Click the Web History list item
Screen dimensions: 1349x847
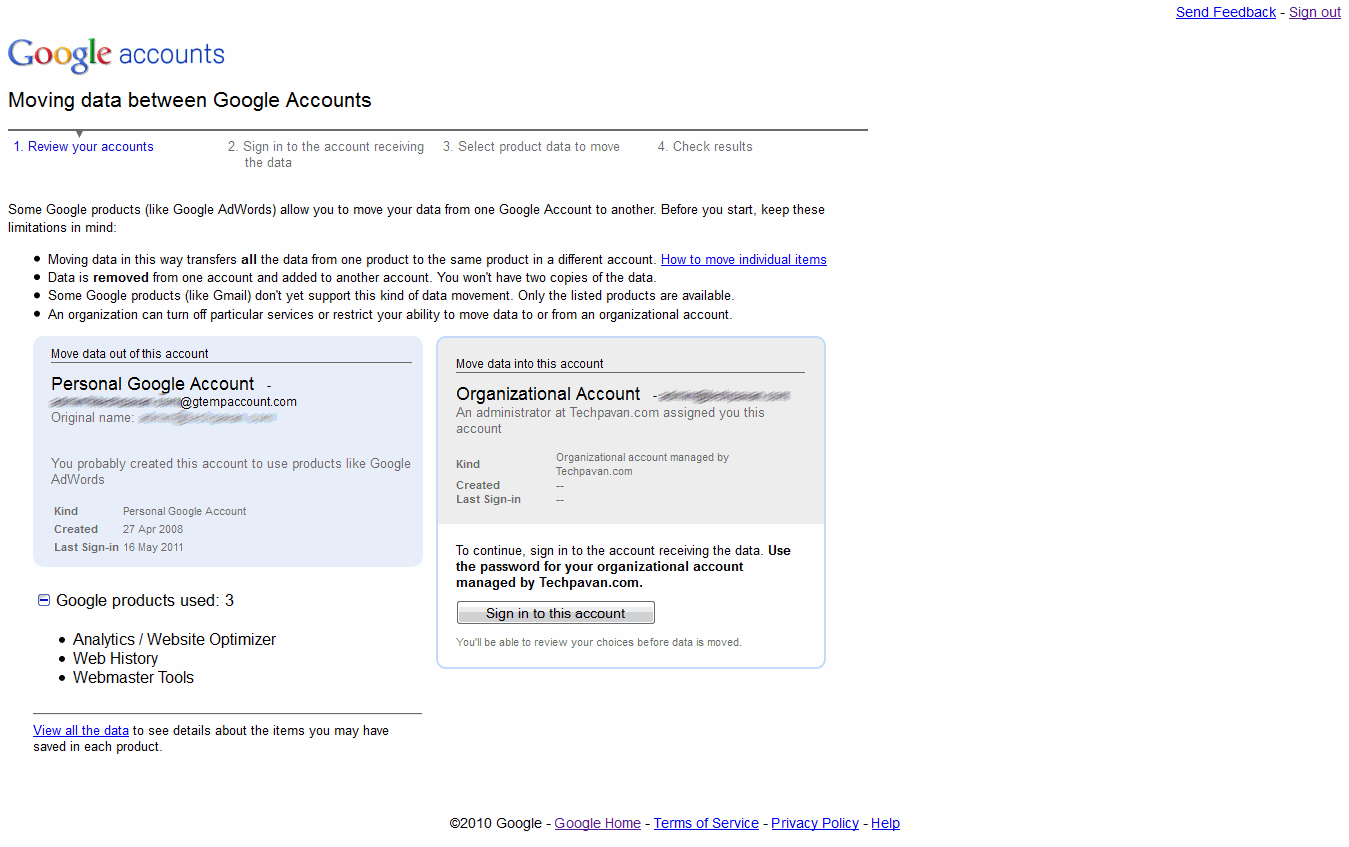tap(115, 658)
